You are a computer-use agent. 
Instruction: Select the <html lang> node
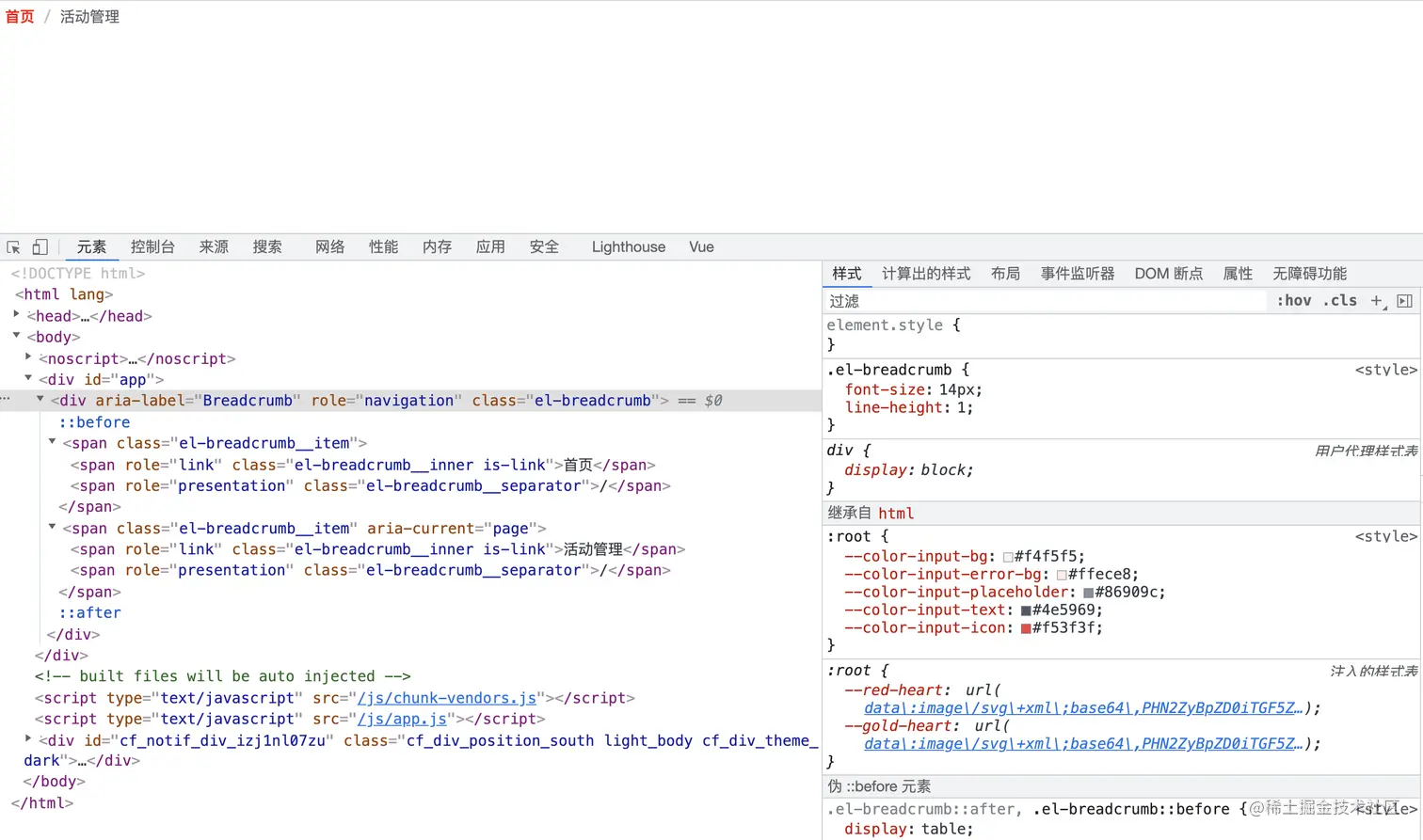click(x=64, y=294)
